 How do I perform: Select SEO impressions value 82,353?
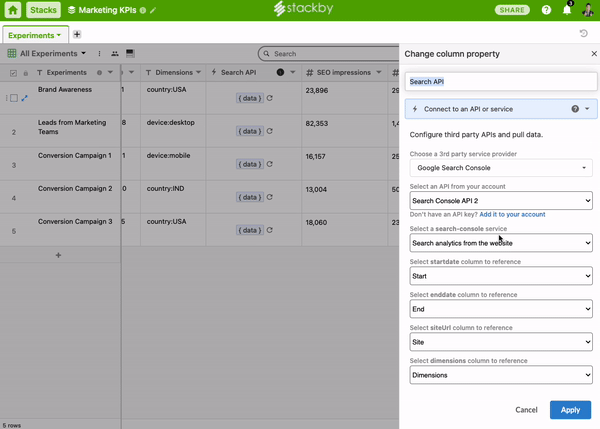click(344, 131)
